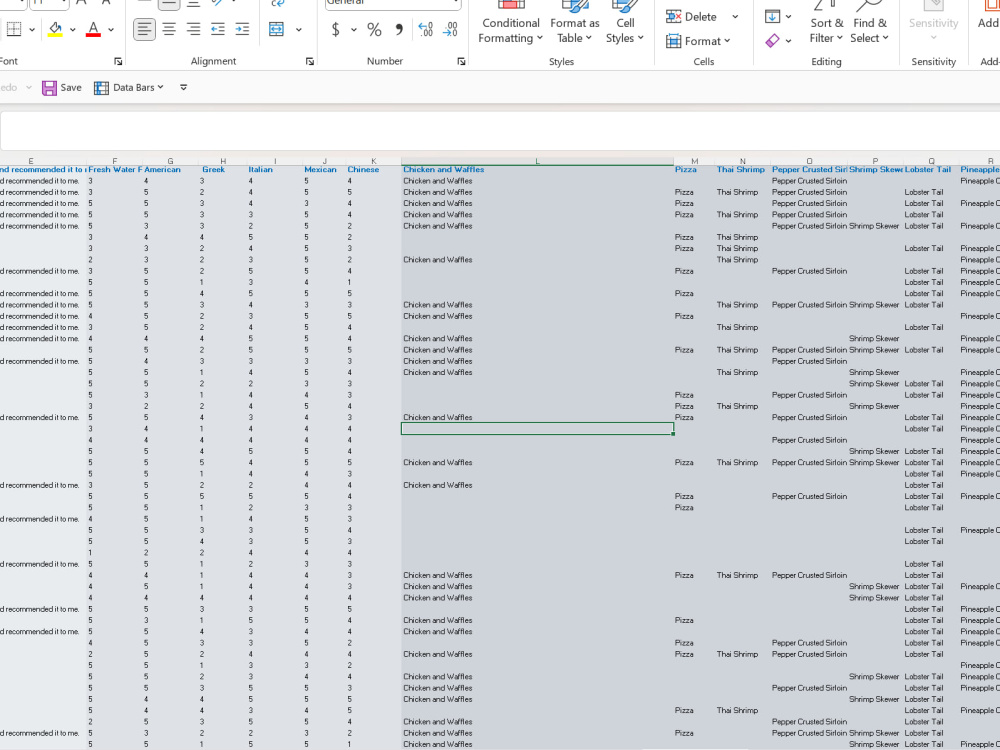Apply the red Font Color
This screenshot has width=1000, height=750.
[93, 29]
